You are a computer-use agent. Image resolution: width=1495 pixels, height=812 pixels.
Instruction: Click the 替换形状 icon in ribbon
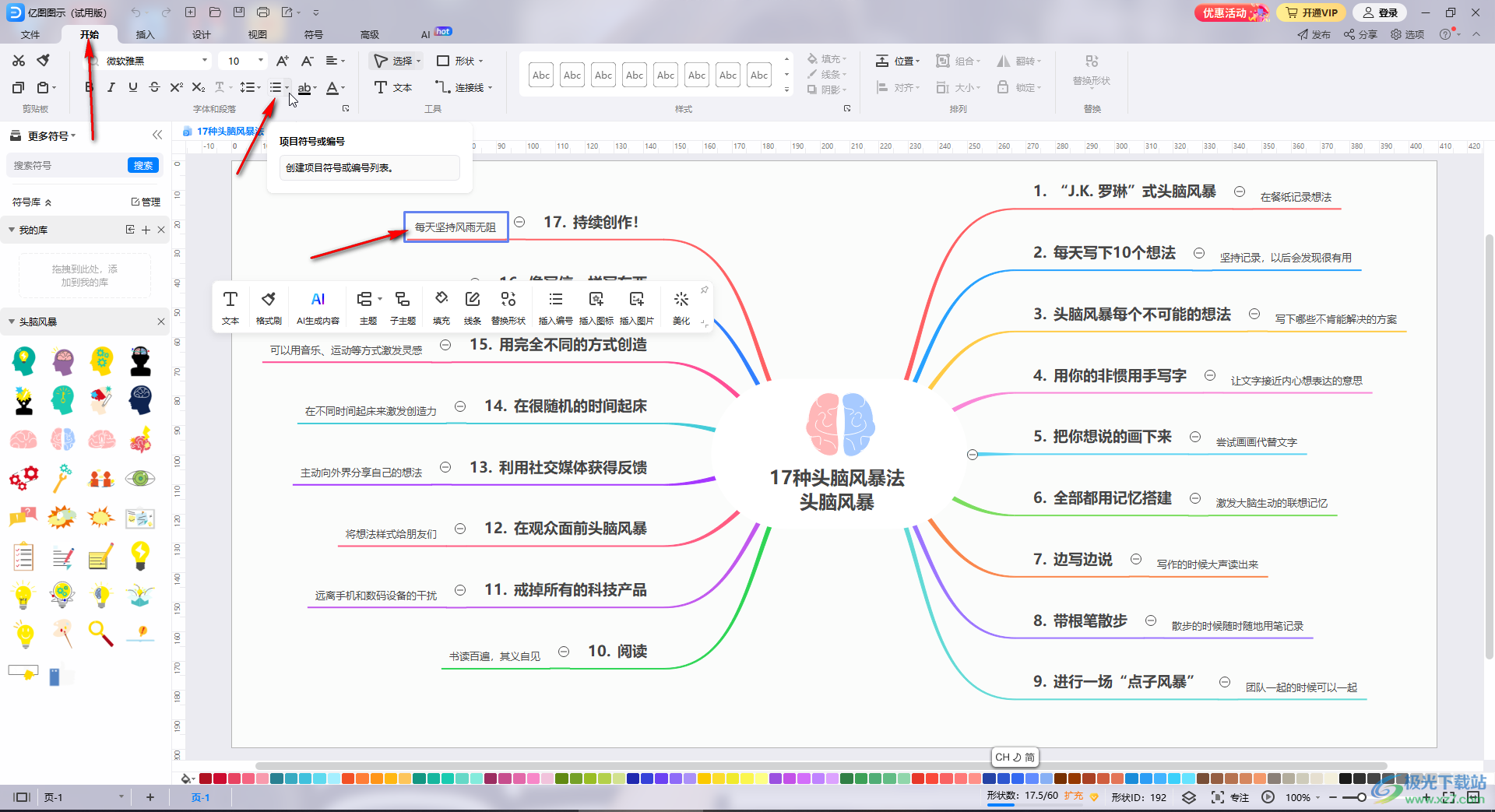point(1092,61)
